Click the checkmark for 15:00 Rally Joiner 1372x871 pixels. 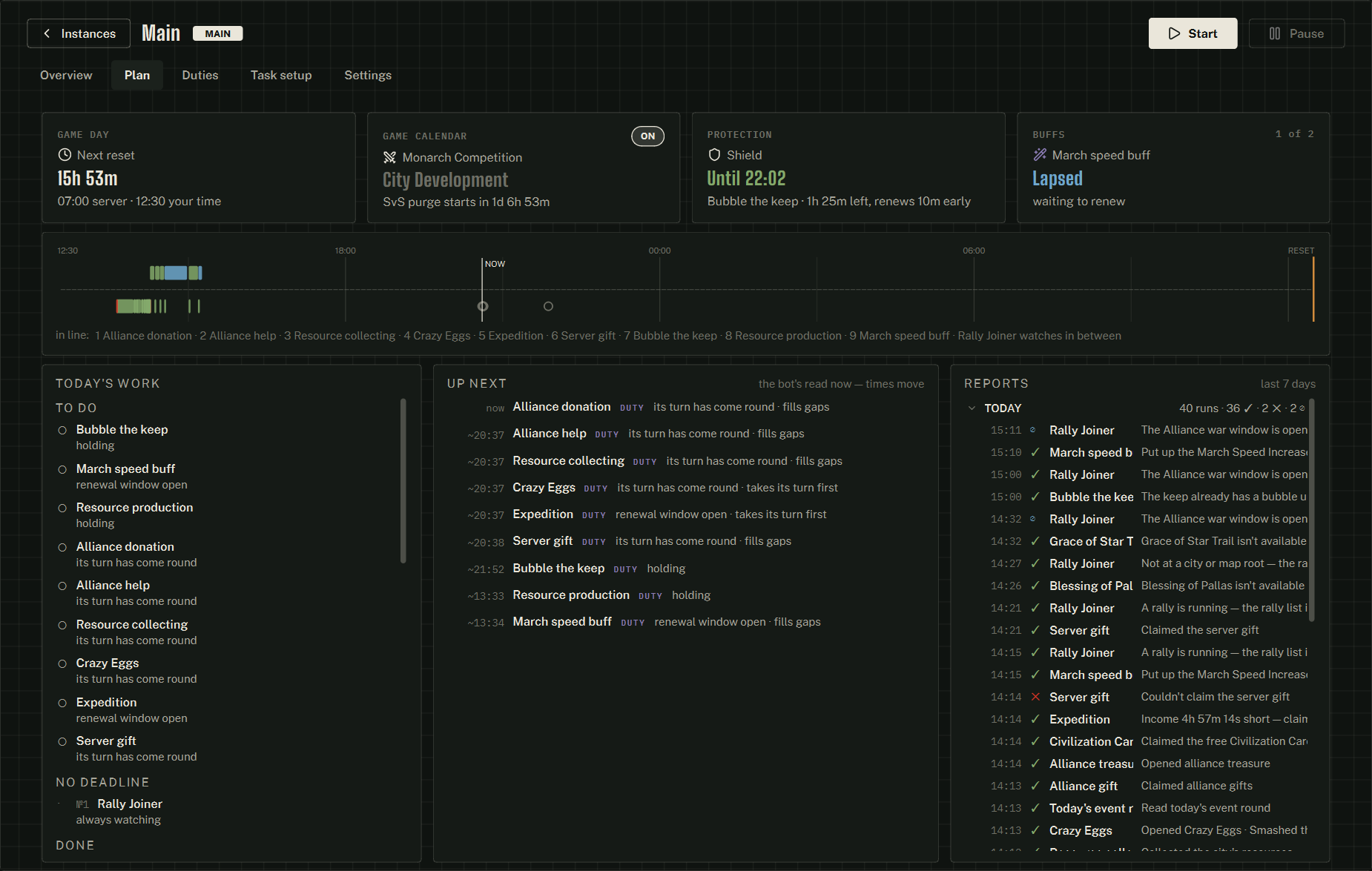coord(1035,474)
